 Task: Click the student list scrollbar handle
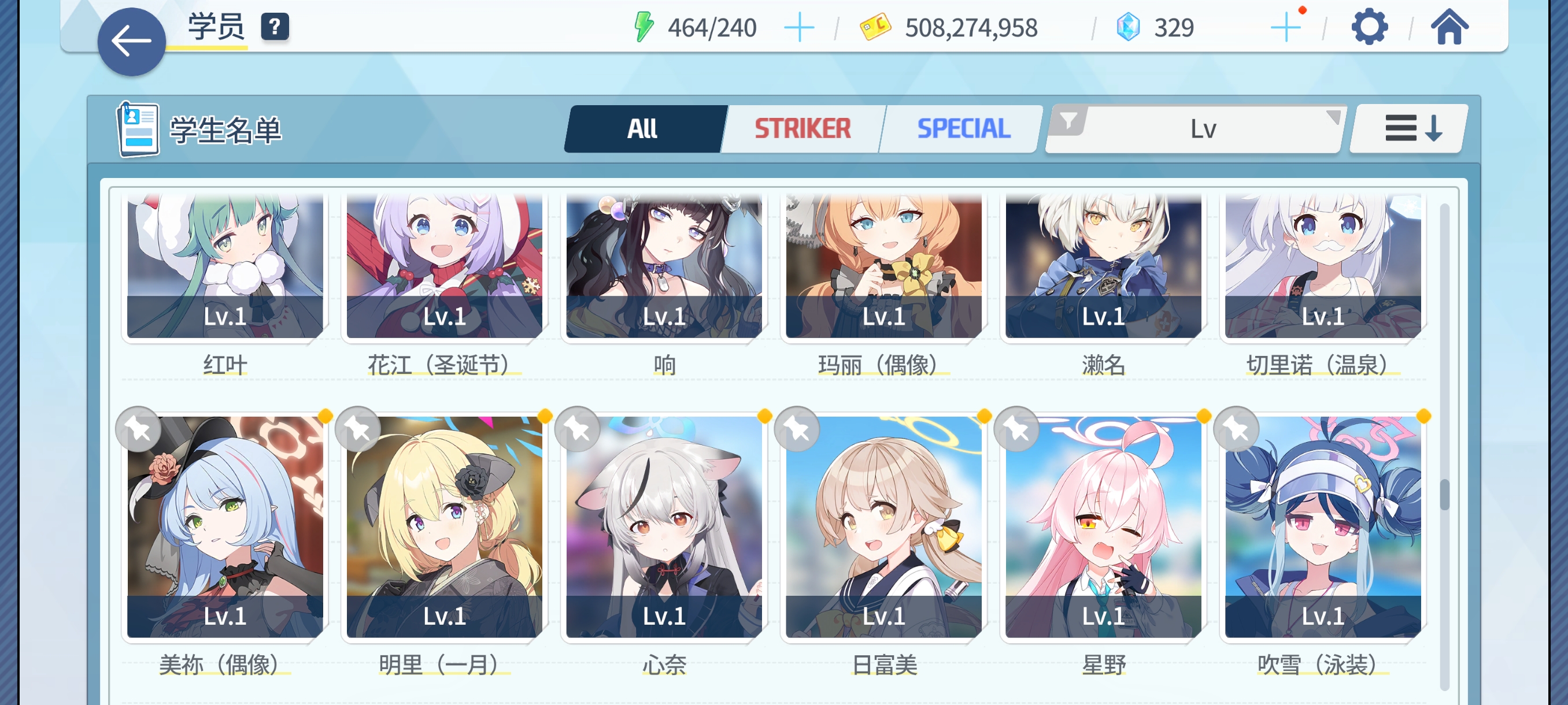click(x=1444, y=495)
